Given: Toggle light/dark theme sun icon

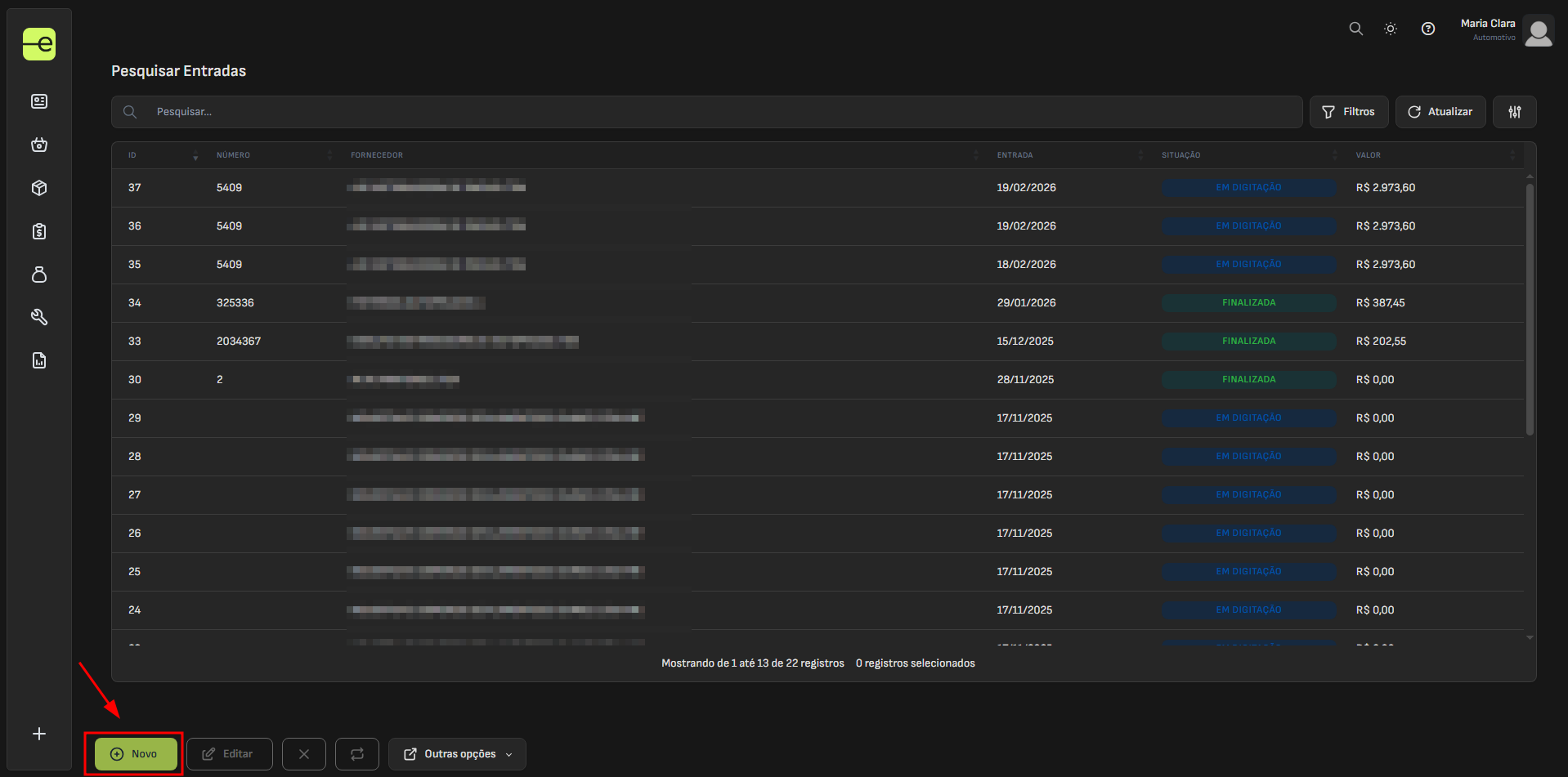Looking at the screenshot, I should [x=1390, y=29].
